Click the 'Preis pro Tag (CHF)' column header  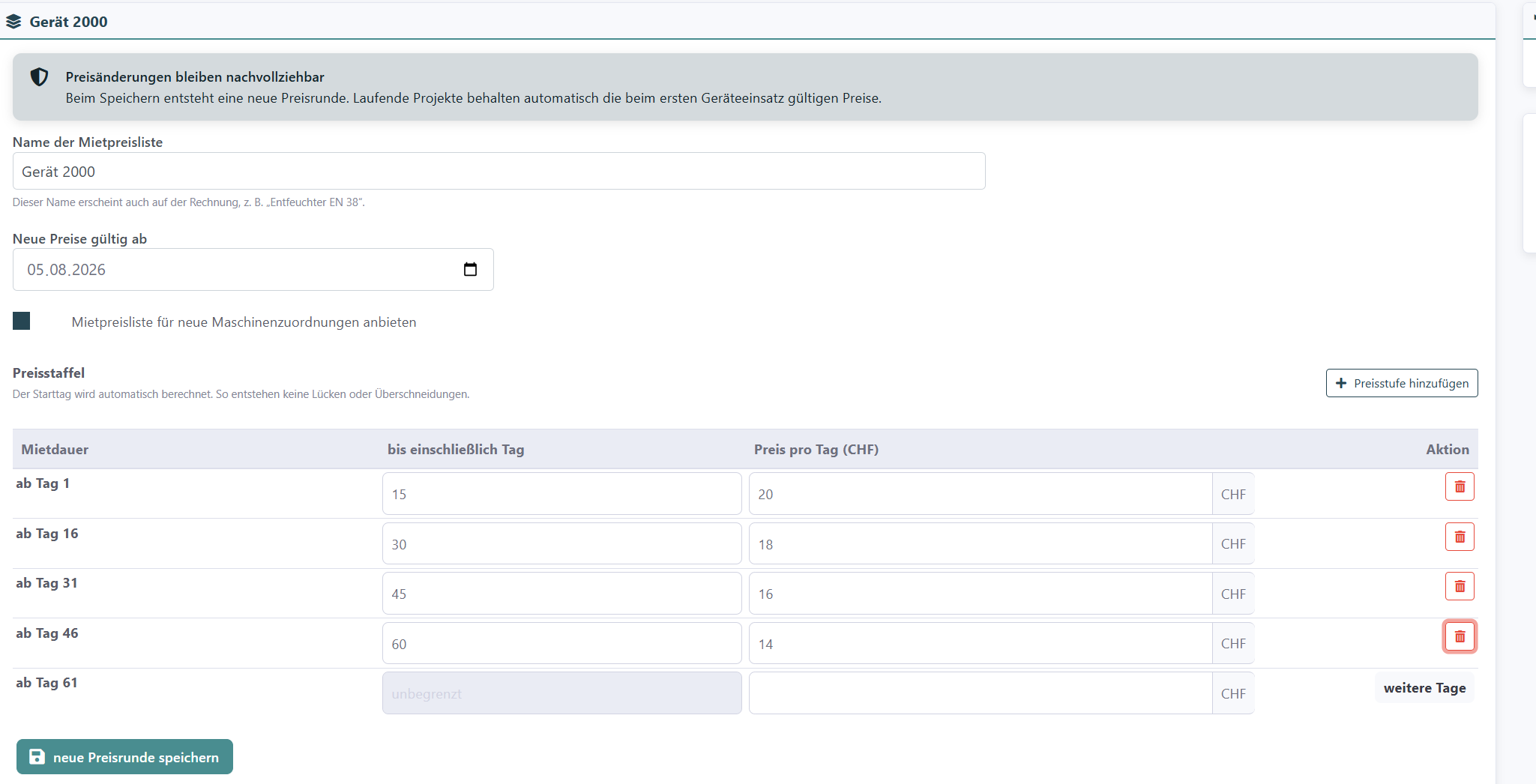(x=816, y=450)
